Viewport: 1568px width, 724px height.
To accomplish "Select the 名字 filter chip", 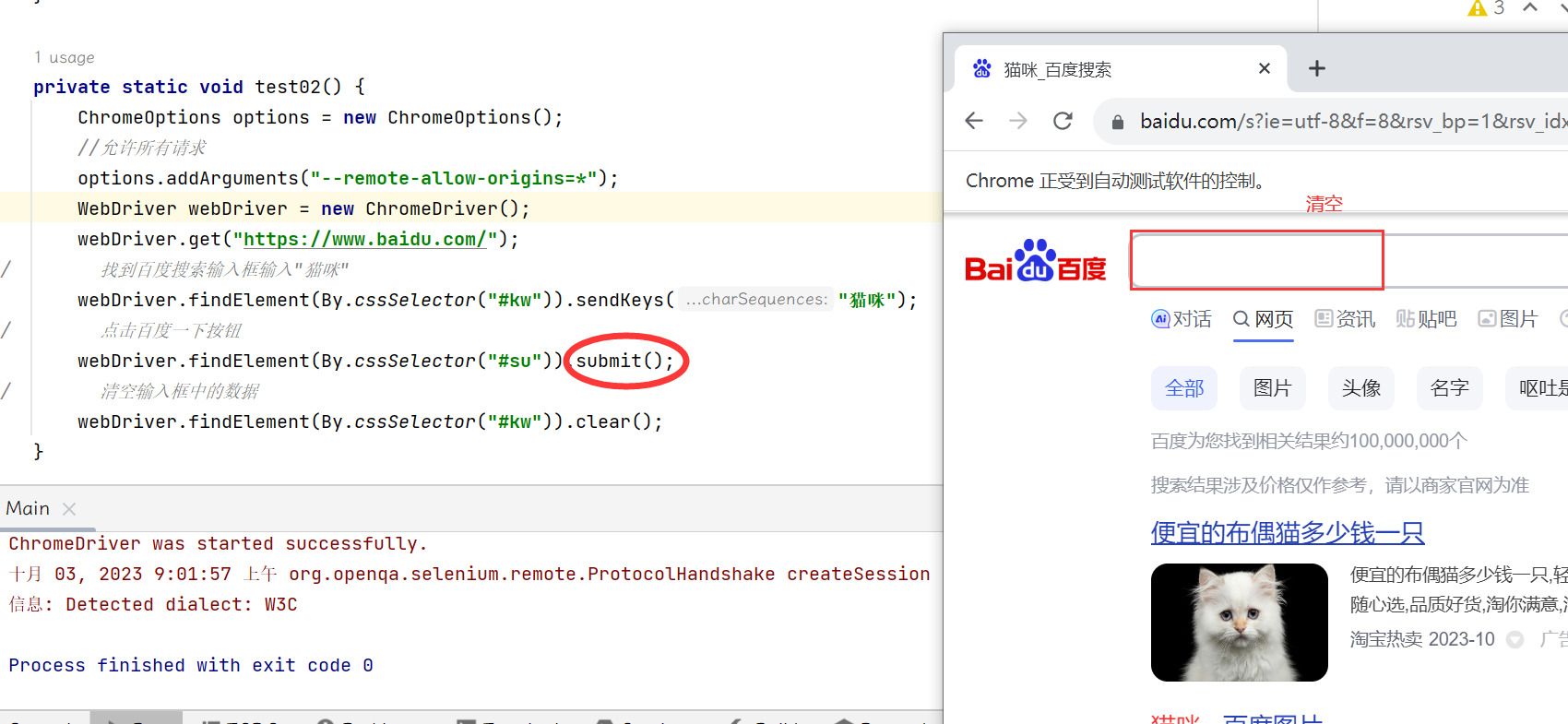I will point(1450,388).
